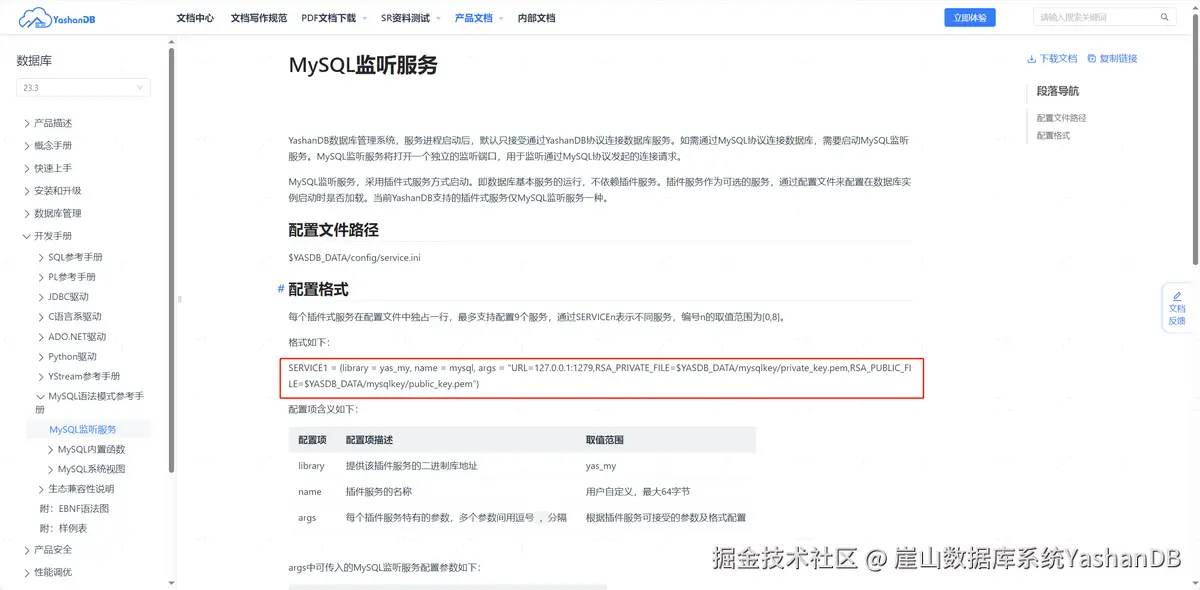Expand the MySQL系统视图 node
The width and height of the screenshot is (1200, 590).
[x=51, y=469]
